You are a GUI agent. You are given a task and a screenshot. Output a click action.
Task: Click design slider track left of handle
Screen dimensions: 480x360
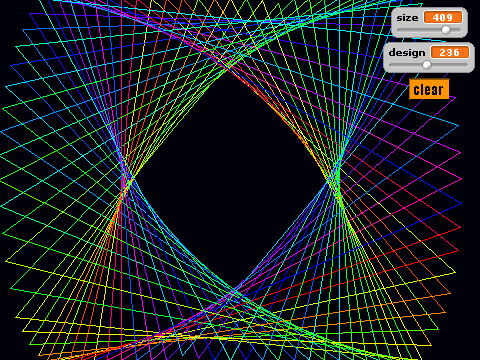pyautogui.click(x=406, y=65)
